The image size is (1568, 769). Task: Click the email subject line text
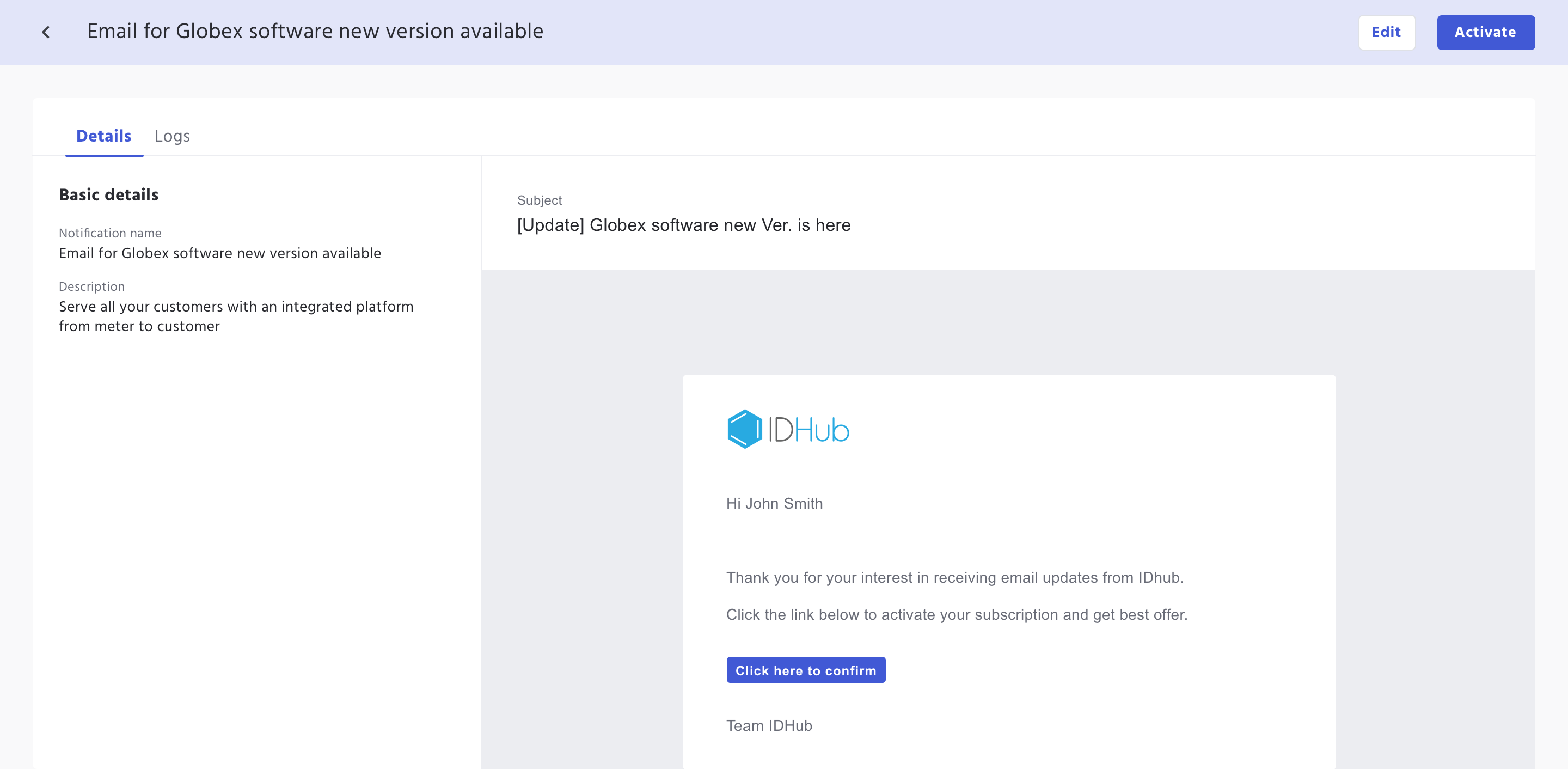683,225
